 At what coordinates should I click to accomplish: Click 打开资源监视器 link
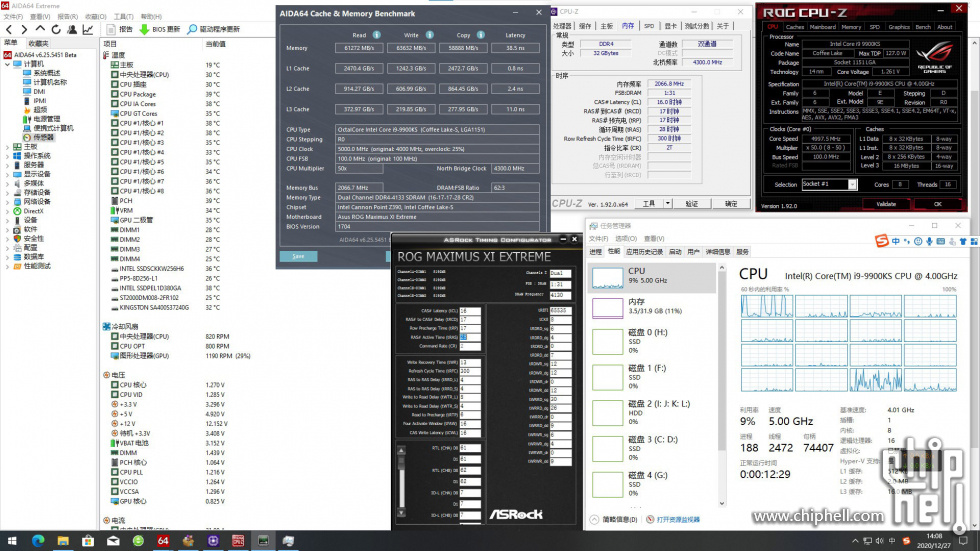point(678,520)
